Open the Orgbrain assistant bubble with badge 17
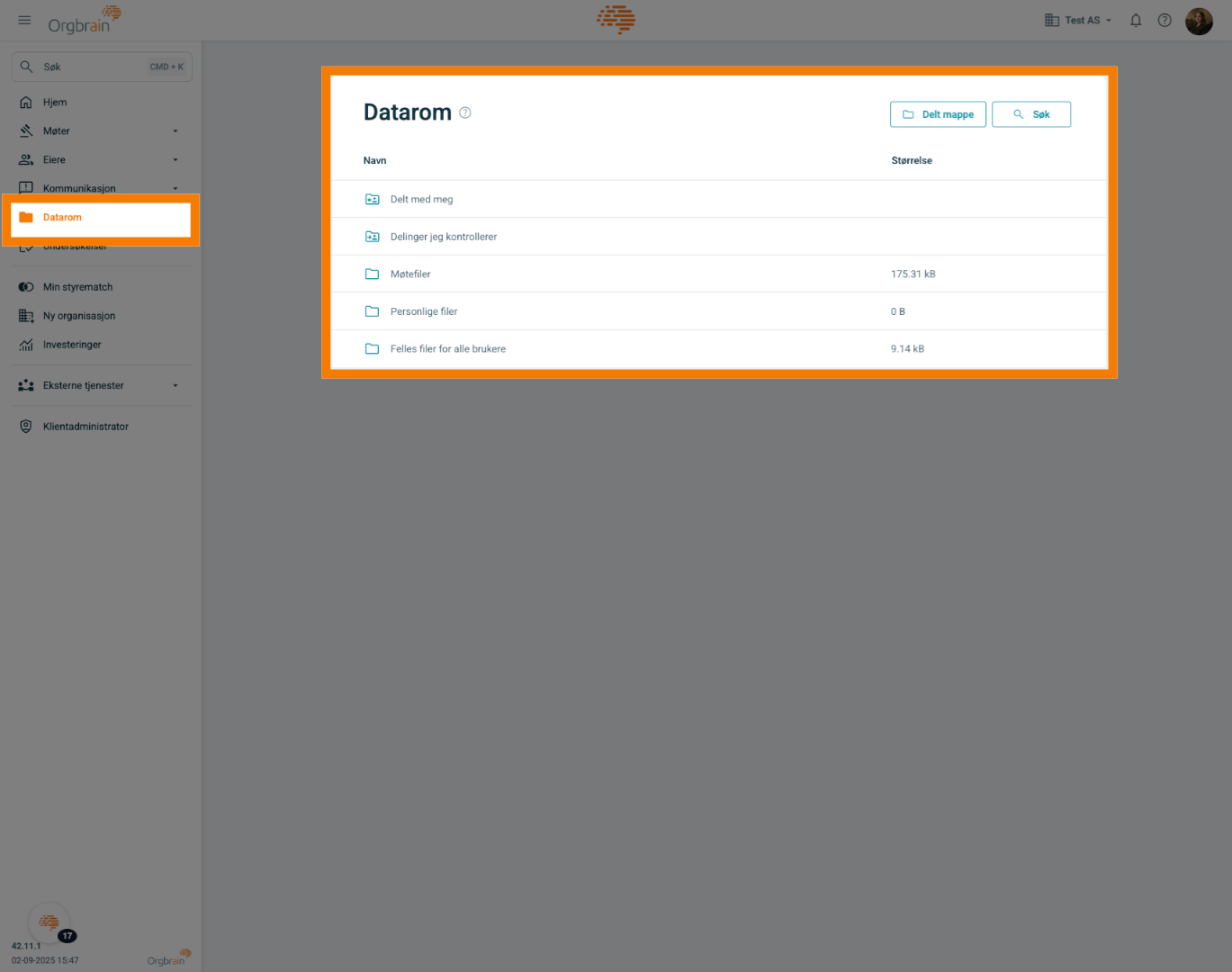The width and height of the screenshot is (1232, 972). 49,922
